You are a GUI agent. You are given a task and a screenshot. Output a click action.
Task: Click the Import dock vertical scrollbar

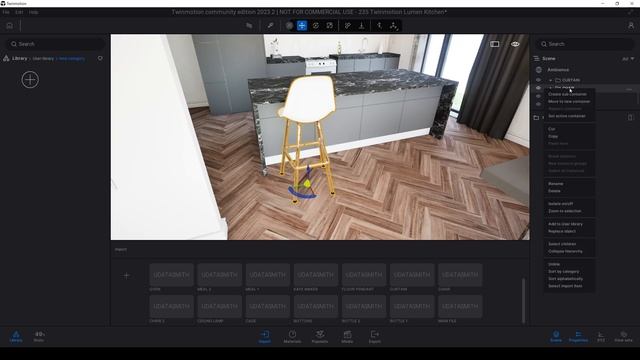[x=524, y=301]
